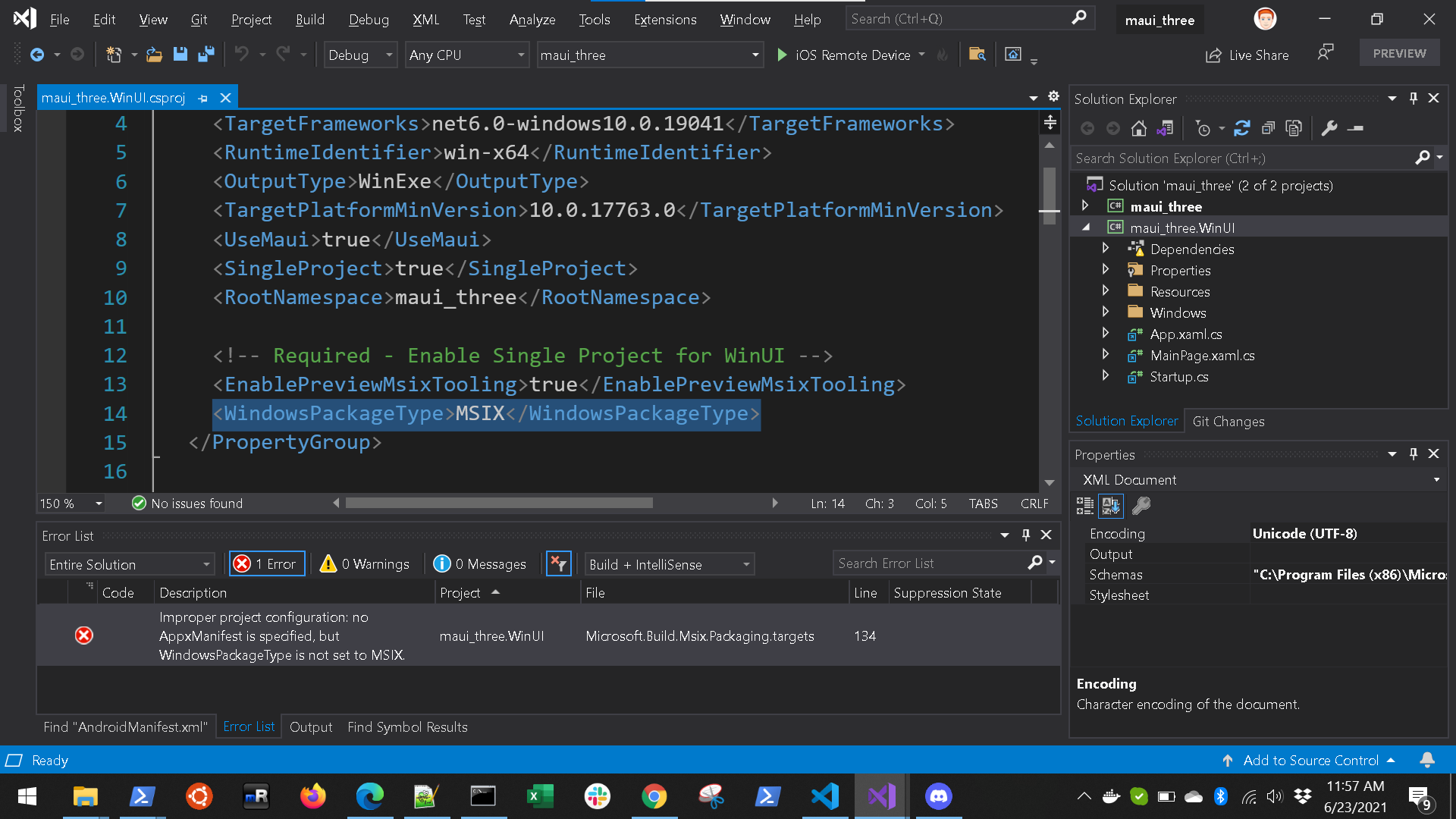
Task: Start debugging with the green play arrow
Action: tap(781, 55)
